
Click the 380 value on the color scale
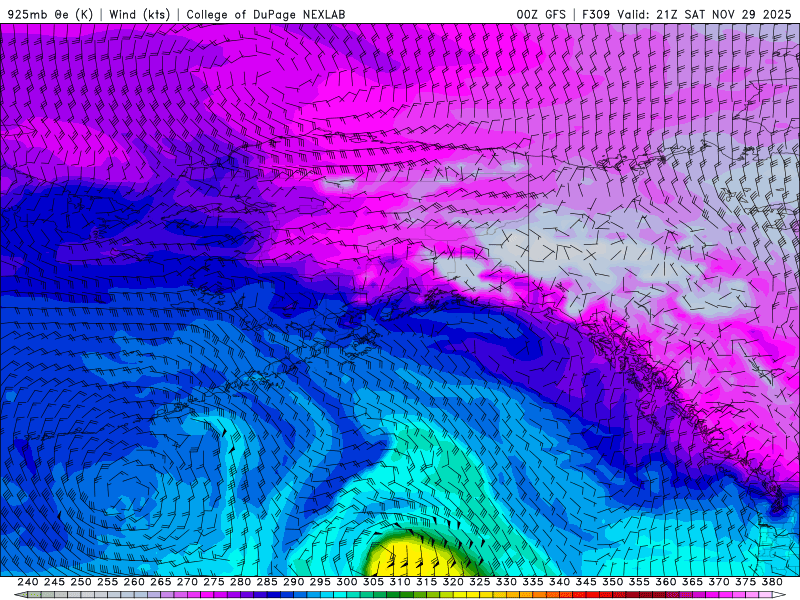tap(772, 582)
